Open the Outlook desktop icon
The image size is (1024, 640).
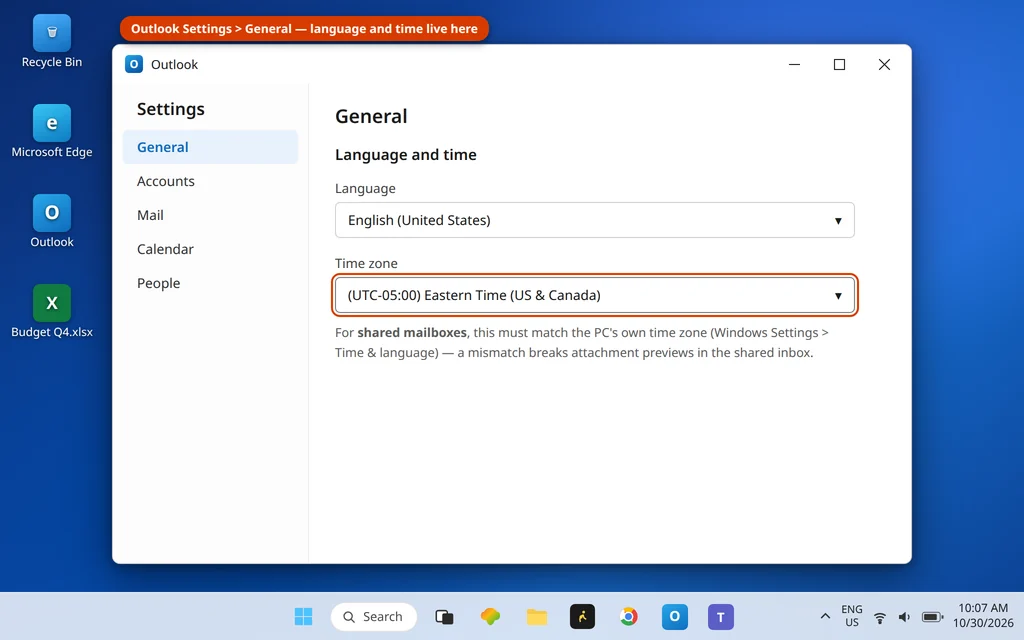click(52, 221)
